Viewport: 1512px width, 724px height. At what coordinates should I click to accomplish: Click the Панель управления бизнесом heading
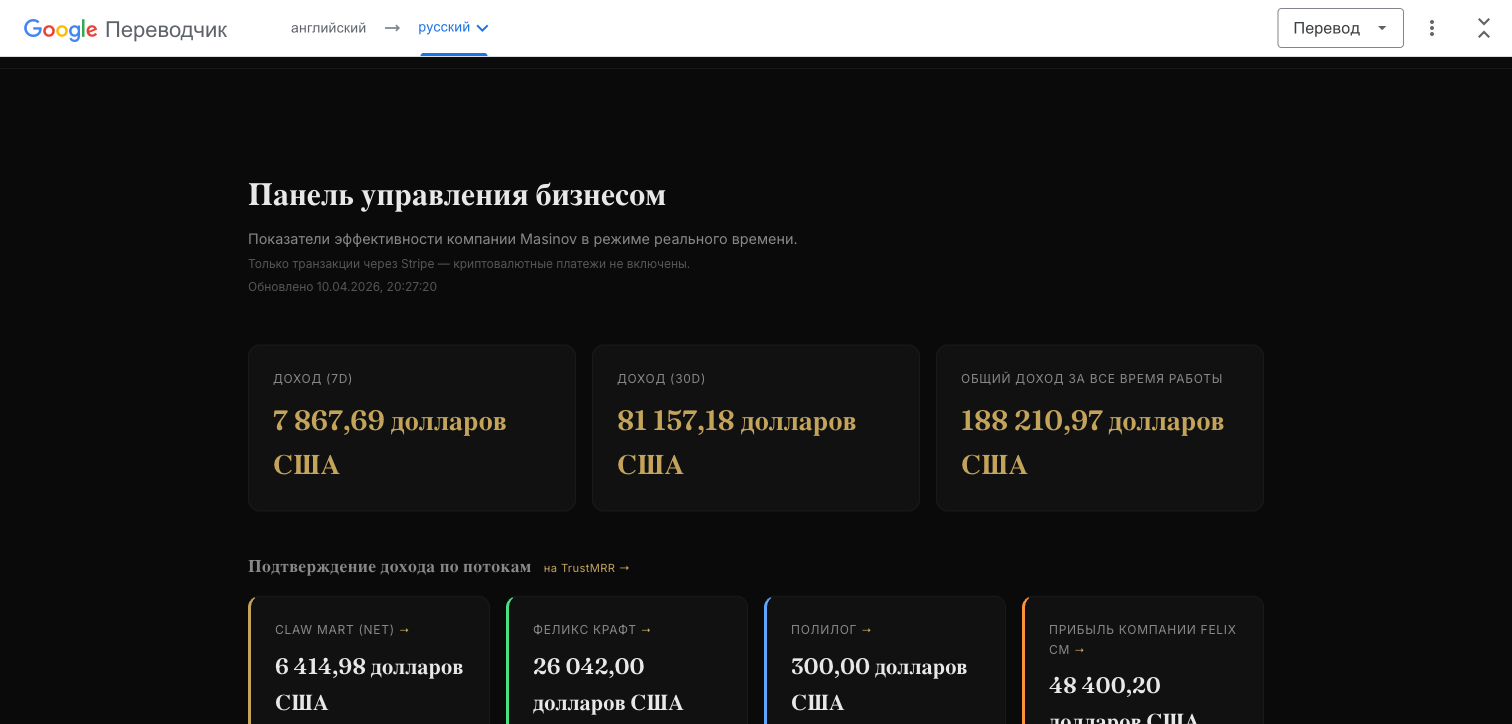point(457,195)
